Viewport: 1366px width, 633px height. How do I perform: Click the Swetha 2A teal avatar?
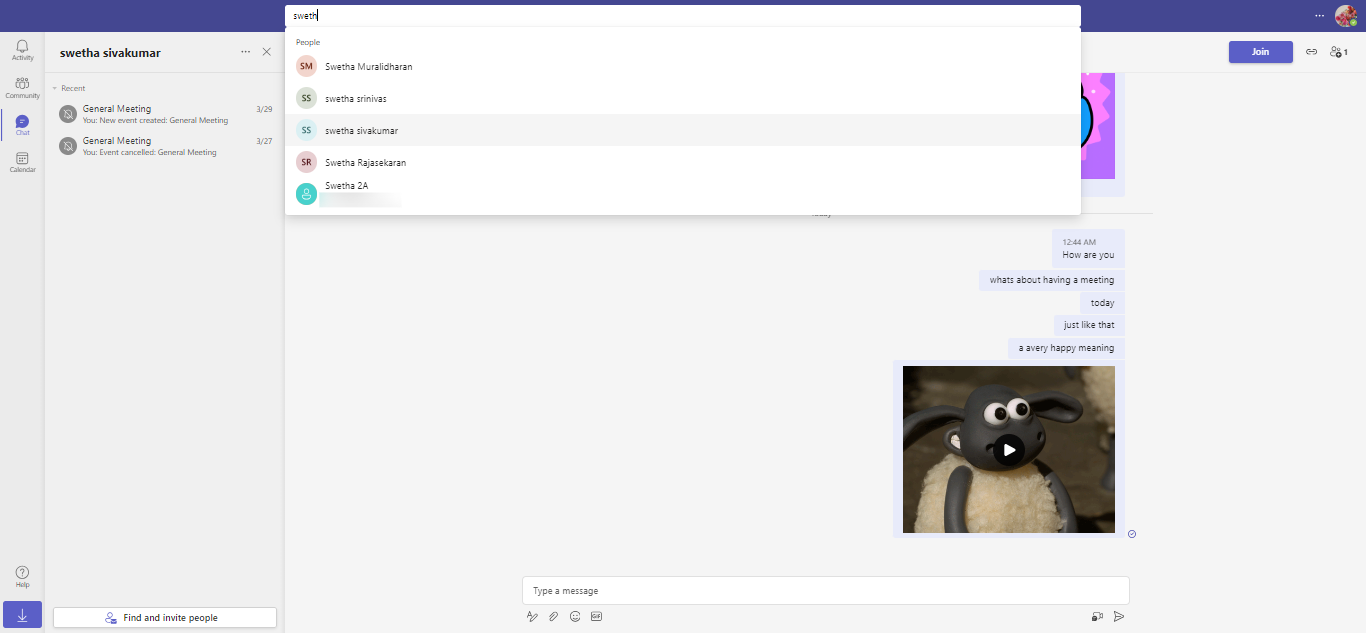306,194
